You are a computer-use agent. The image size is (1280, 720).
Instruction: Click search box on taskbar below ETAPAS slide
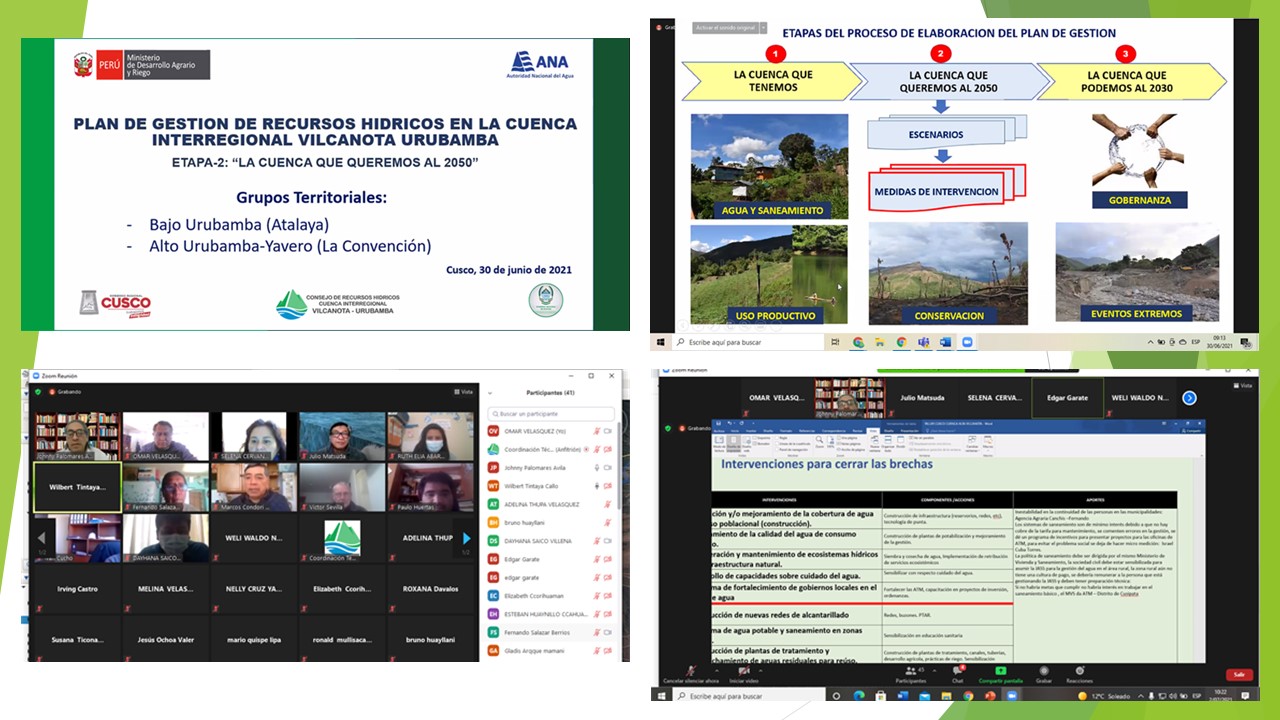pos(749,341)
